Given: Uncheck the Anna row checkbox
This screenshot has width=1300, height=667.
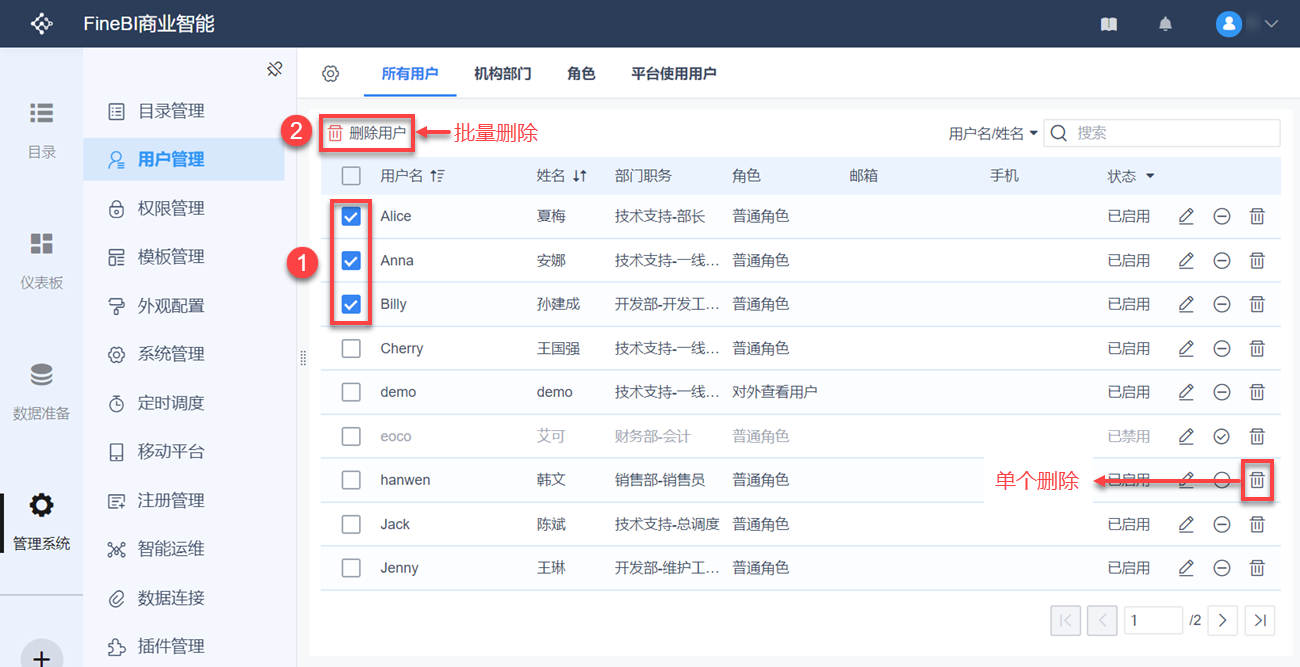Looking at the screenshot, I should point(351,260).
